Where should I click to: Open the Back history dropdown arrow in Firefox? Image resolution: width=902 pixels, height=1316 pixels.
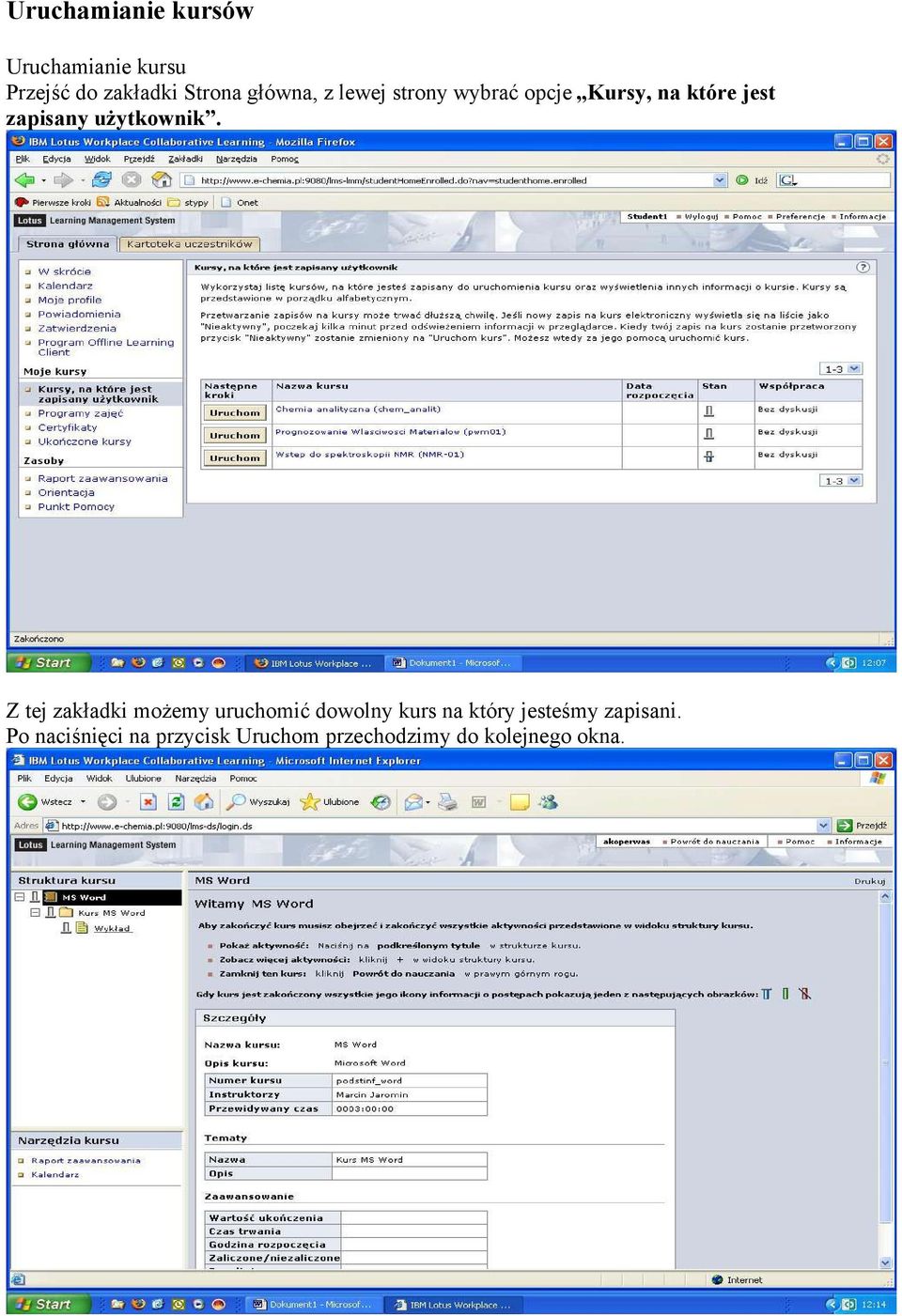(43, 180)
